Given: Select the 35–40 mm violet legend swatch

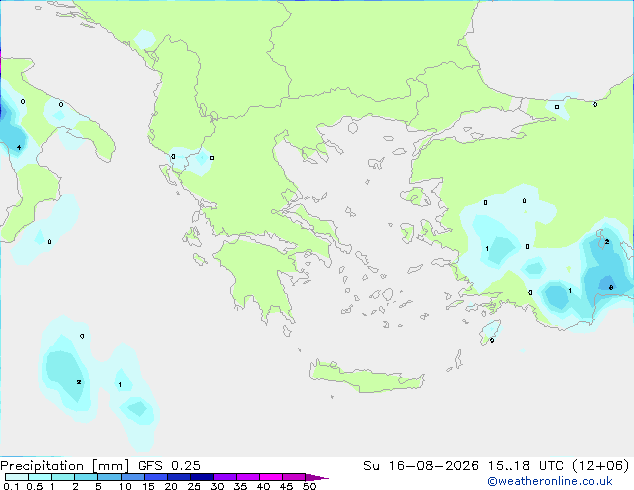Looking at the screenshot, I should tap(247, 477).
